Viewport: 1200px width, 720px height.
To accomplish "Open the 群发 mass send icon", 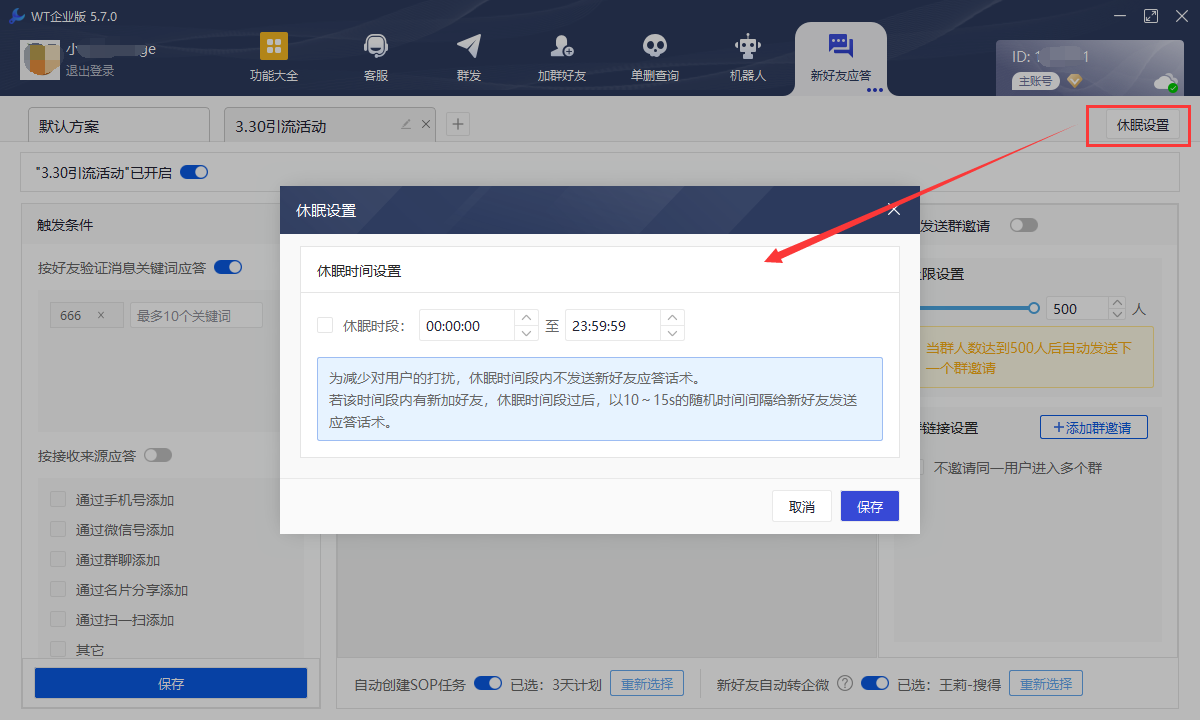I will 469,46.
